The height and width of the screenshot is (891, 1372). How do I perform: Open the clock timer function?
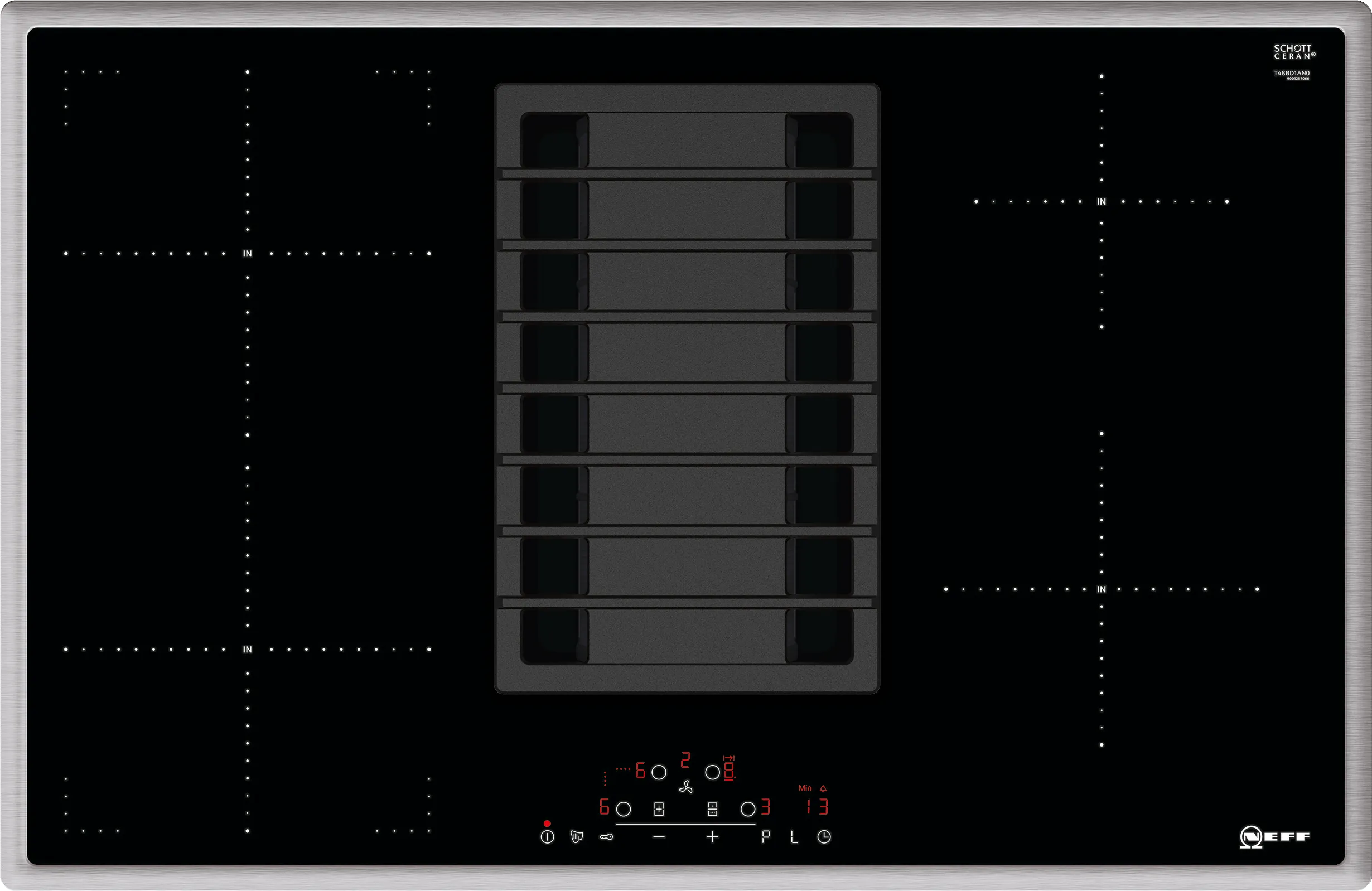click(x=824, y=837)
